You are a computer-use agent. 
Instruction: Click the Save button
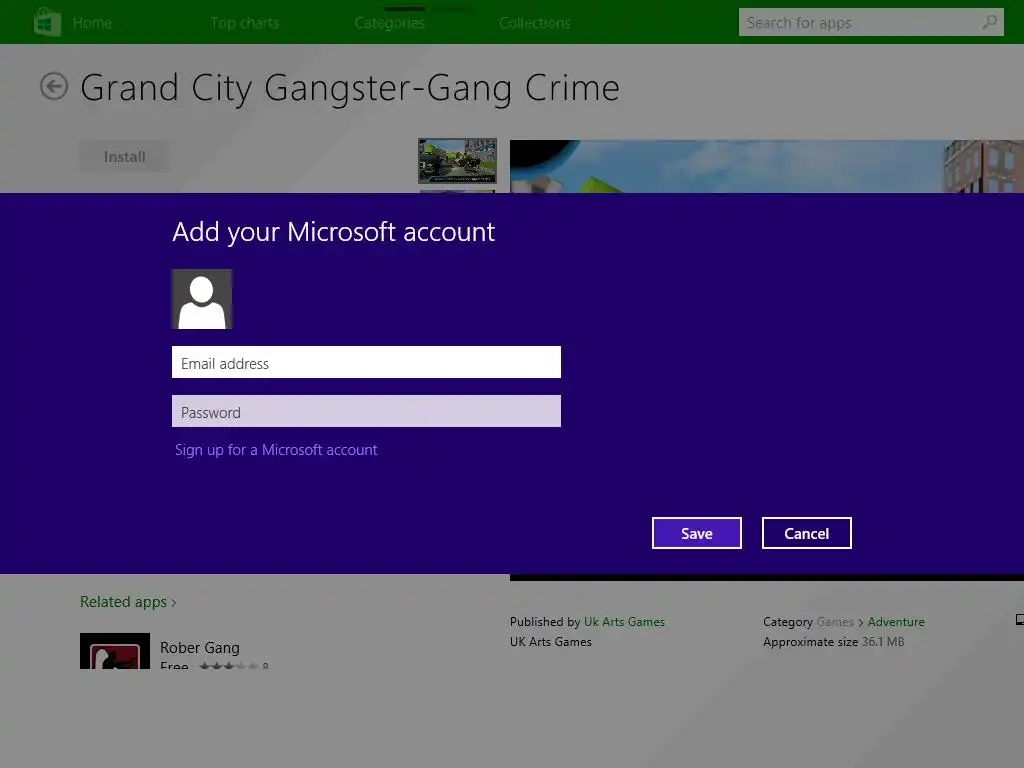(x=697, y=533)
